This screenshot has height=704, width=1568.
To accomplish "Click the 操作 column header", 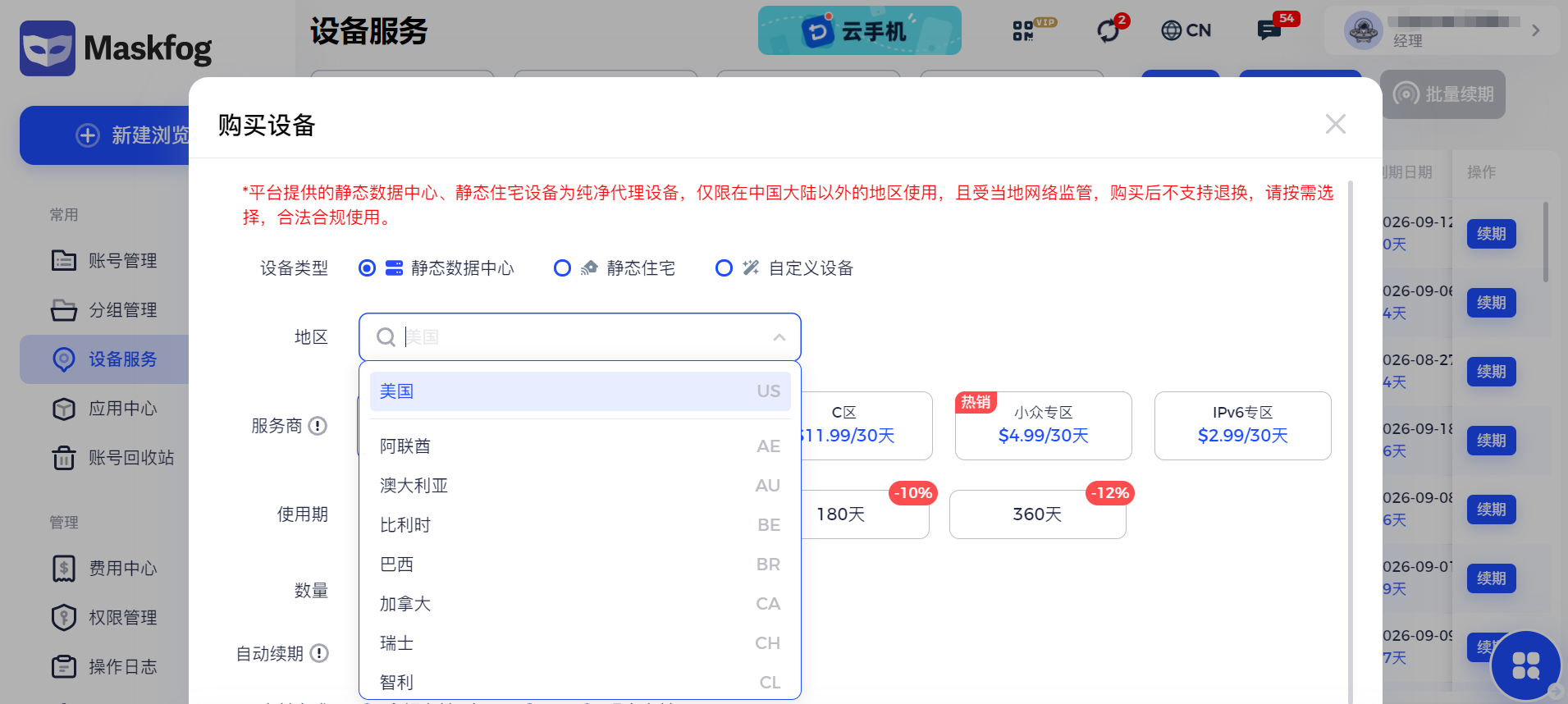I will [x=1481, y=172].
